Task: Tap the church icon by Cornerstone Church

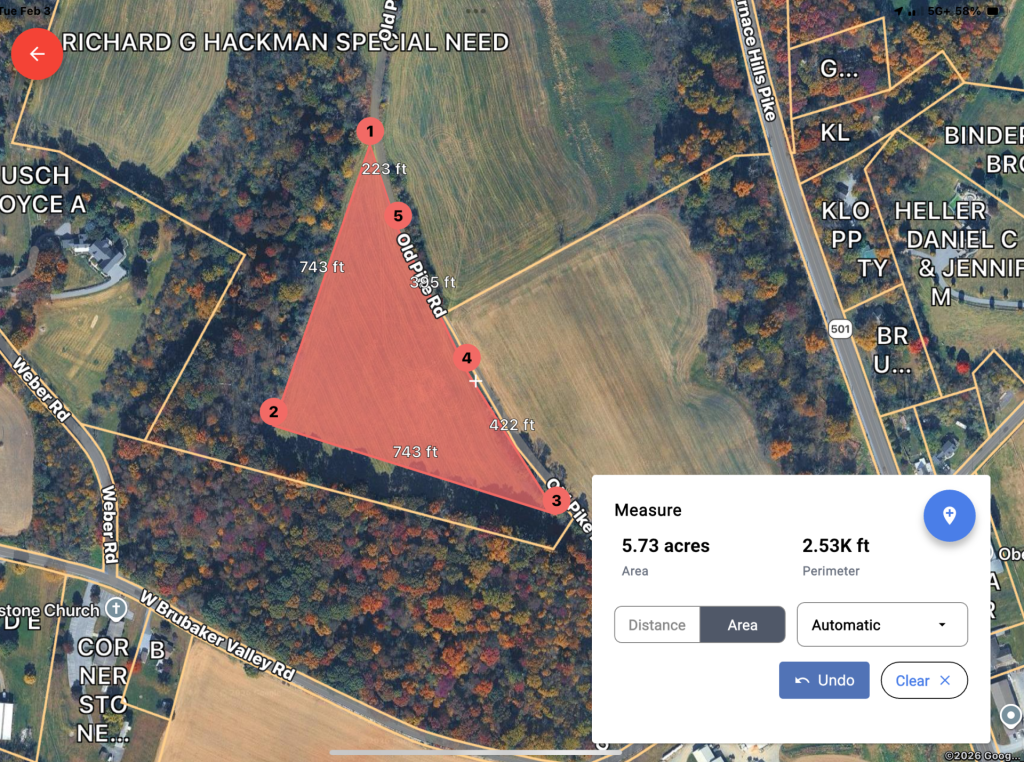Action: click(x=116, y=609)
